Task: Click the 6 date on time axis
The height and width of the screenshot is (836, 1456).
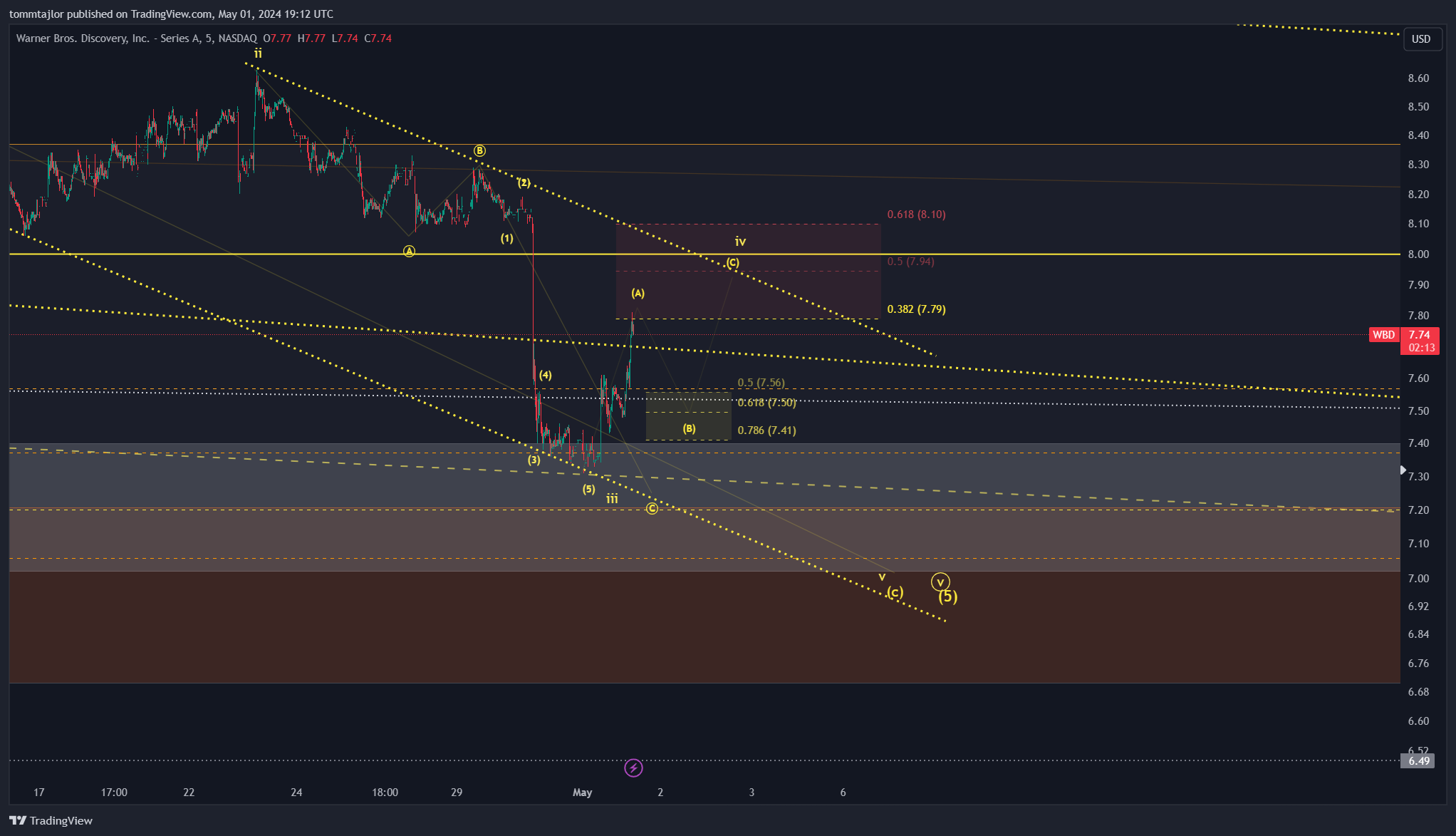Action: [843, 792]
